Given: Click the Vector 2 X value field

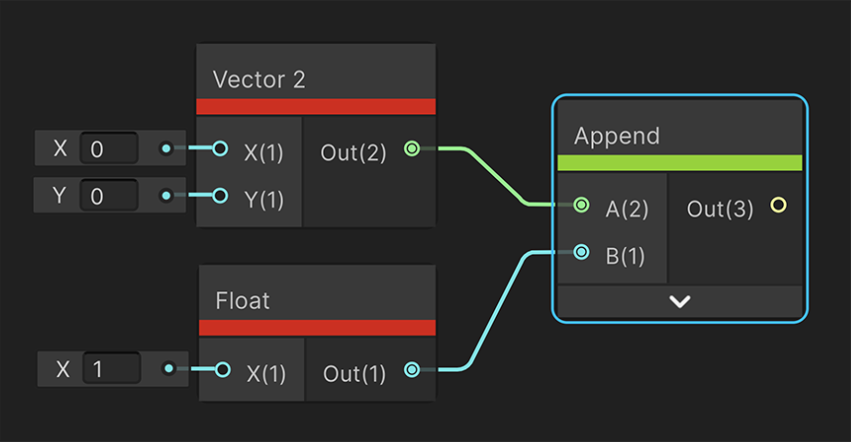Looking at the screenshot, I should click(x=108, y=150).
